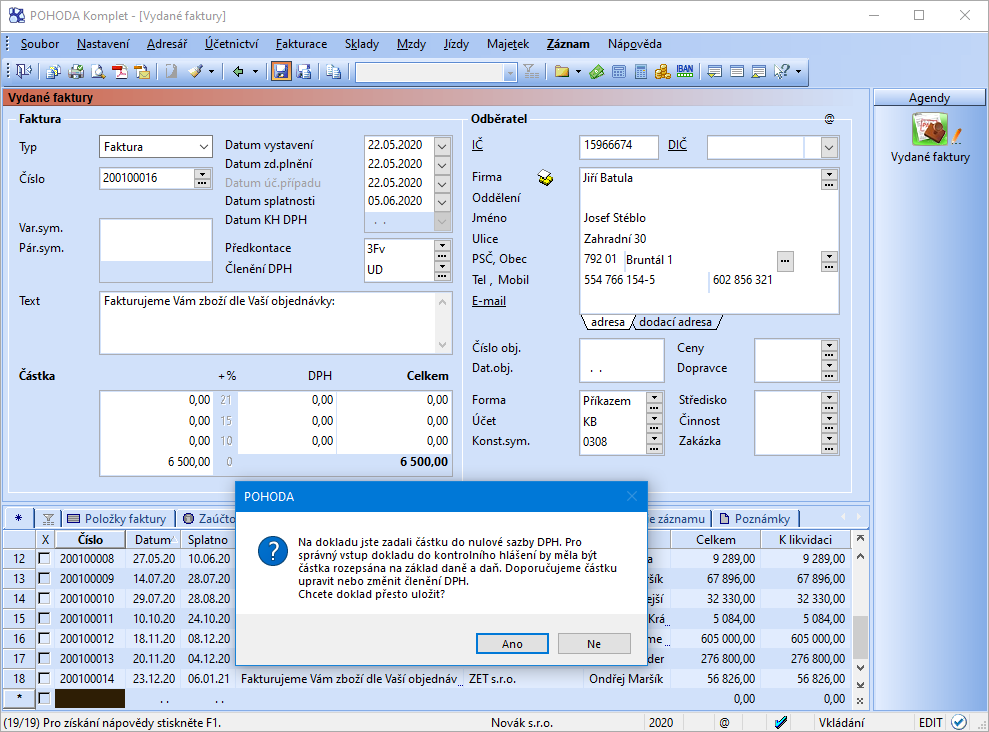Screen dimensions: 989x732
Task: Click the exit agenda door icon
Action: pyautogui.click(x=24, y=72)
